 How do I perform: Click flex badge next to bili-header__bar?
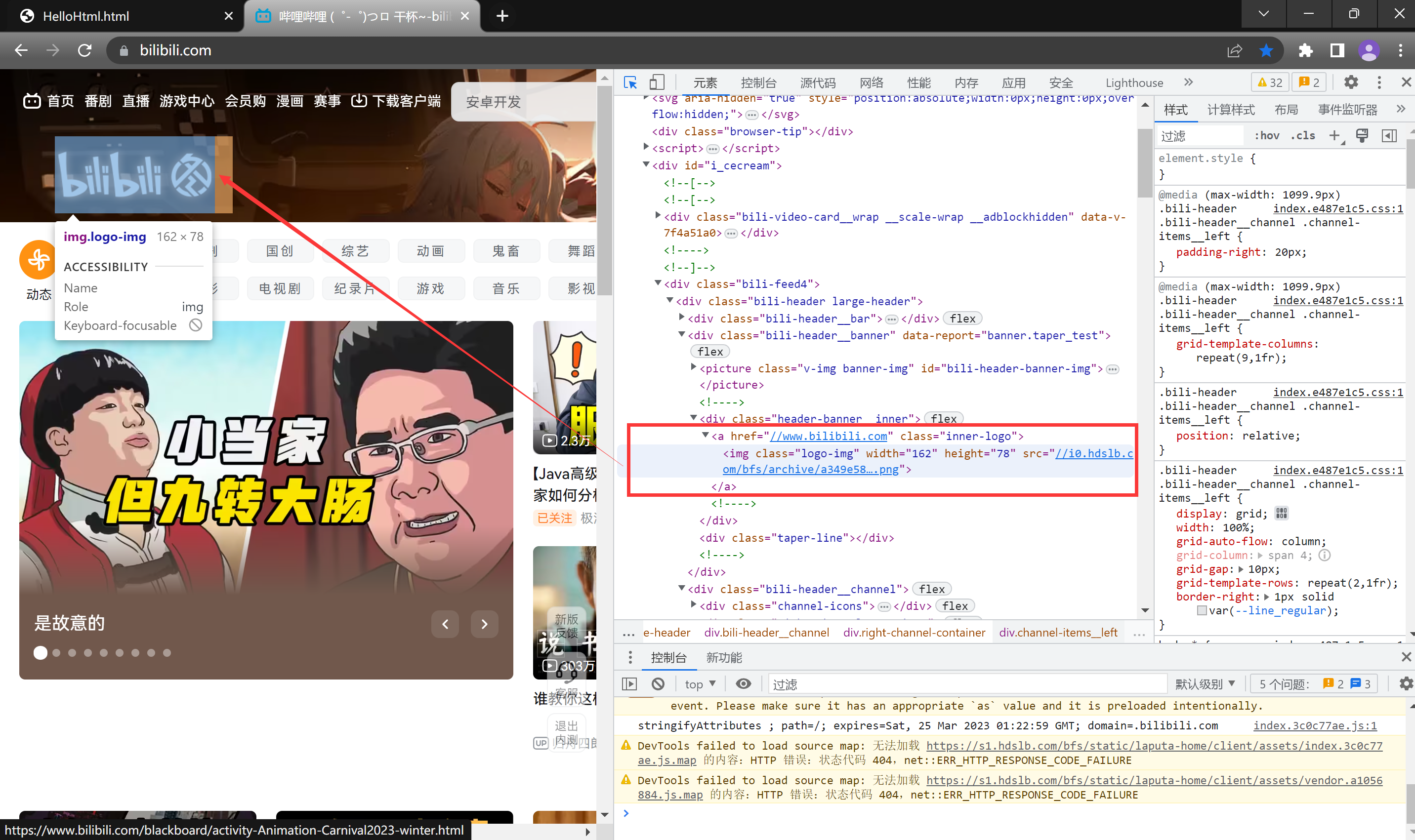tap(962, 319)
